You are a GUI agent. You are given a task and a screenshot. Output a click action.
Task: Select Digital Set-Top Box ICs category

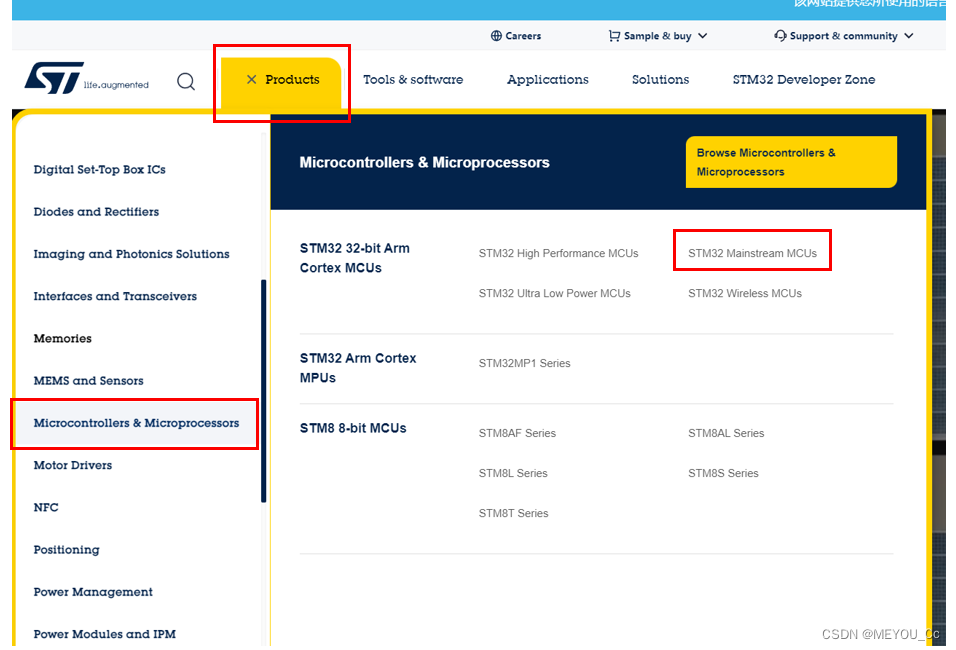point(99,170)
